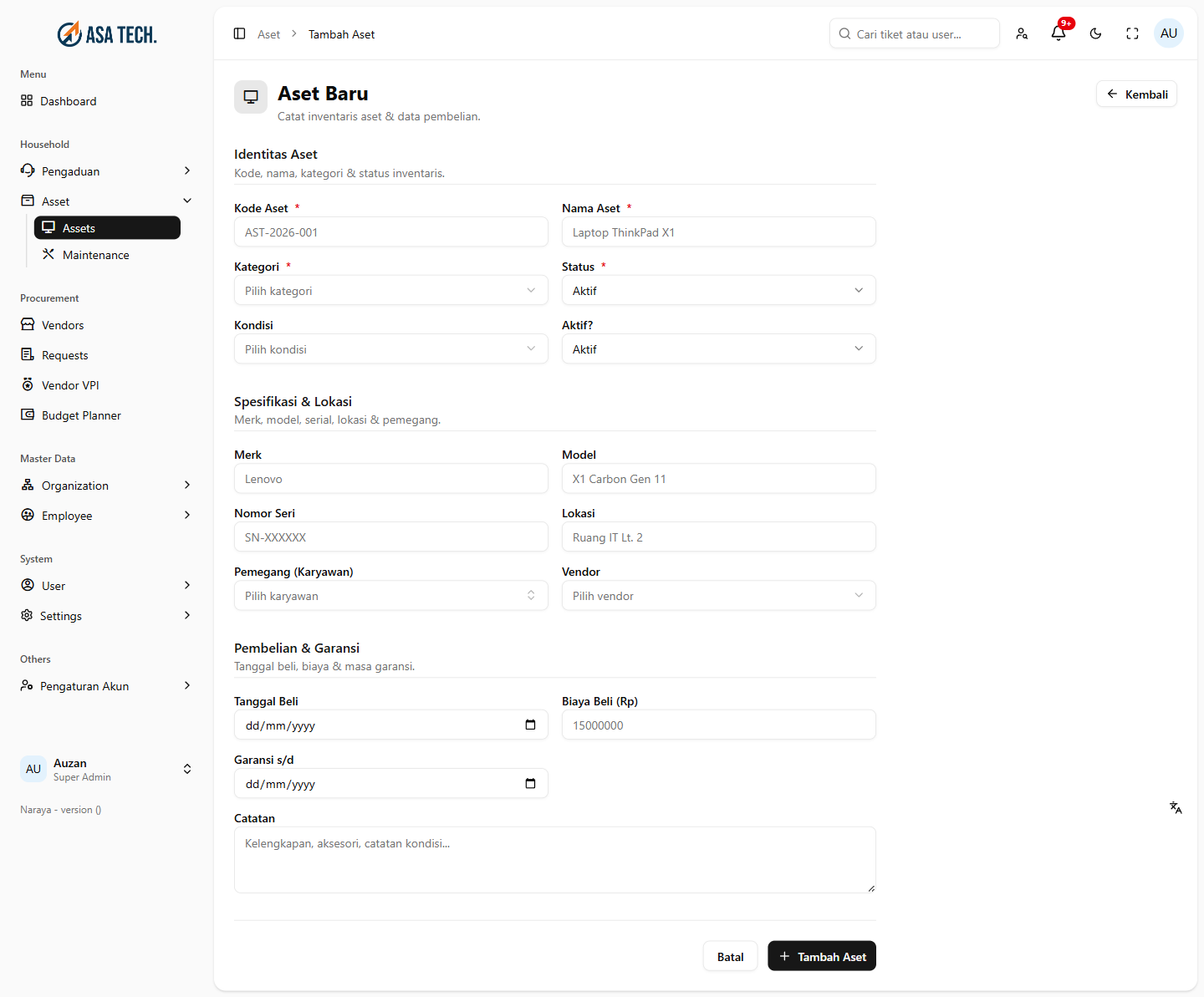This screenshot has height=997, width=1204.
Task: Go to Vendors in sidebar
Action: 107,325
